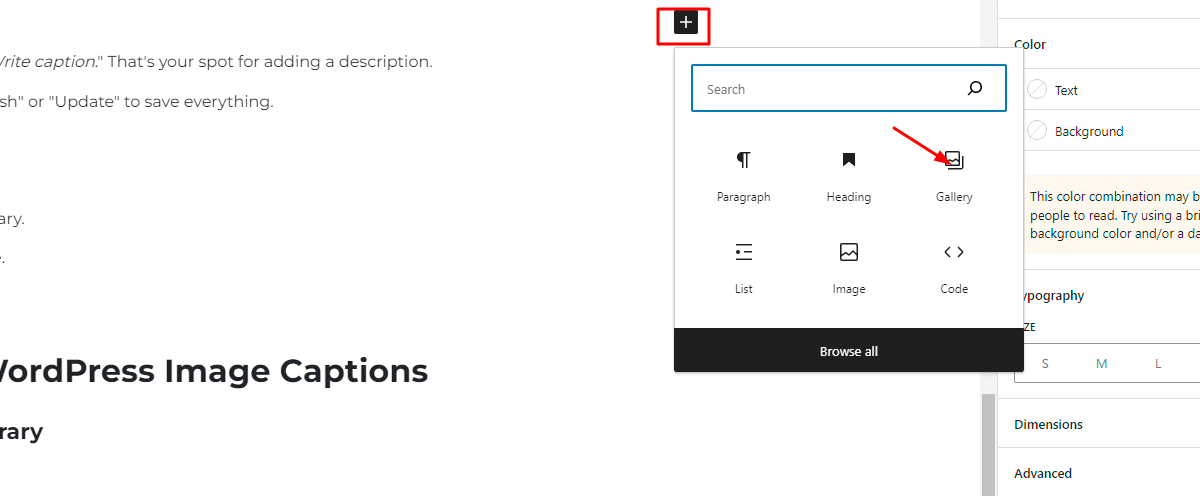The height and width of the screenshot is (496, 1200).
Task: Insert an Image block
Action: (849, 268)
